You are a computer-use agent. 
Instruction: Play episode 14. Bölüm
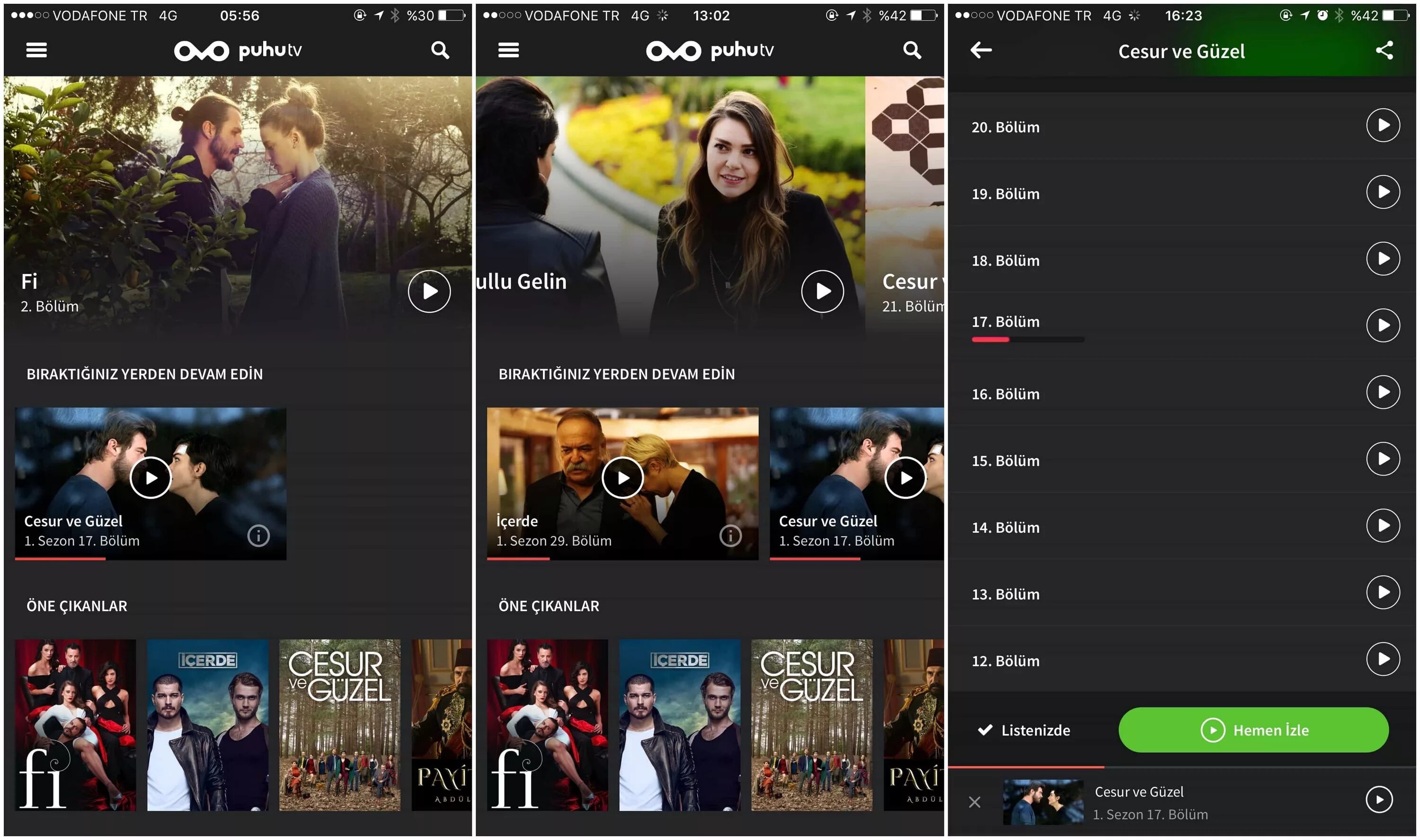tap(1382, 526)
